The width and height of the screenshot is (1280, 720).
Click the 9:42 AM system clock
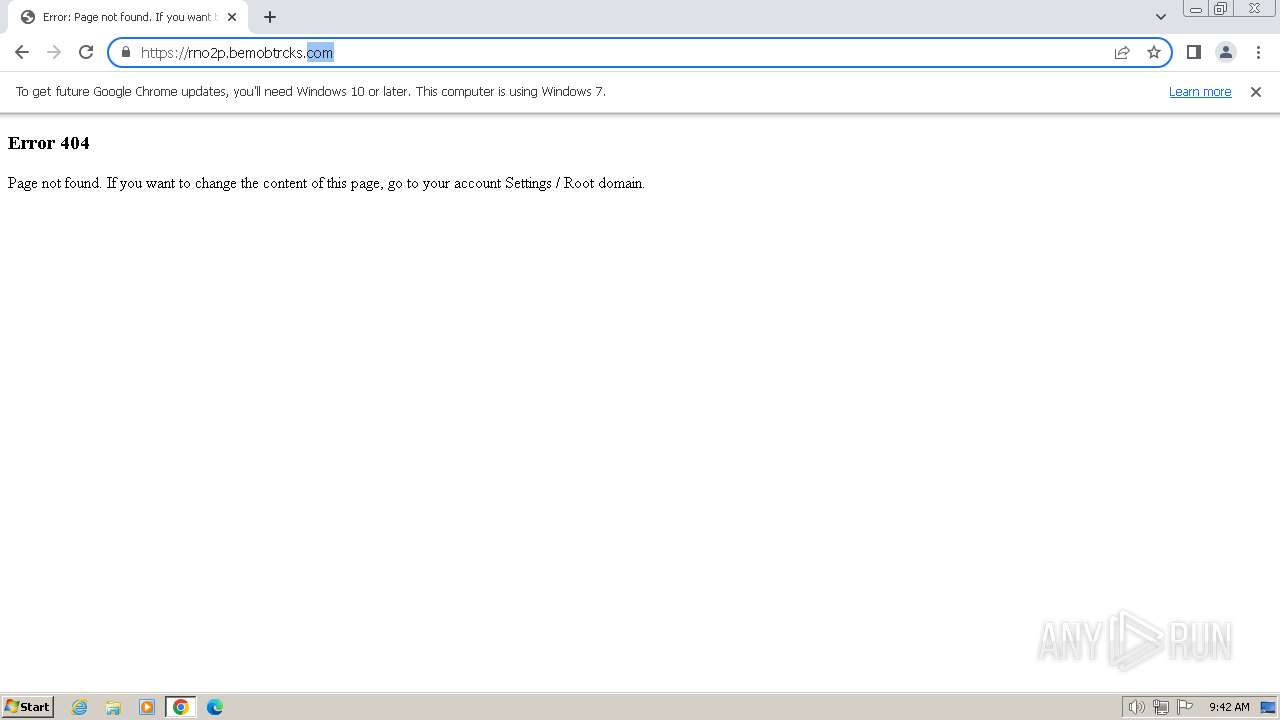click(1229, 707)
